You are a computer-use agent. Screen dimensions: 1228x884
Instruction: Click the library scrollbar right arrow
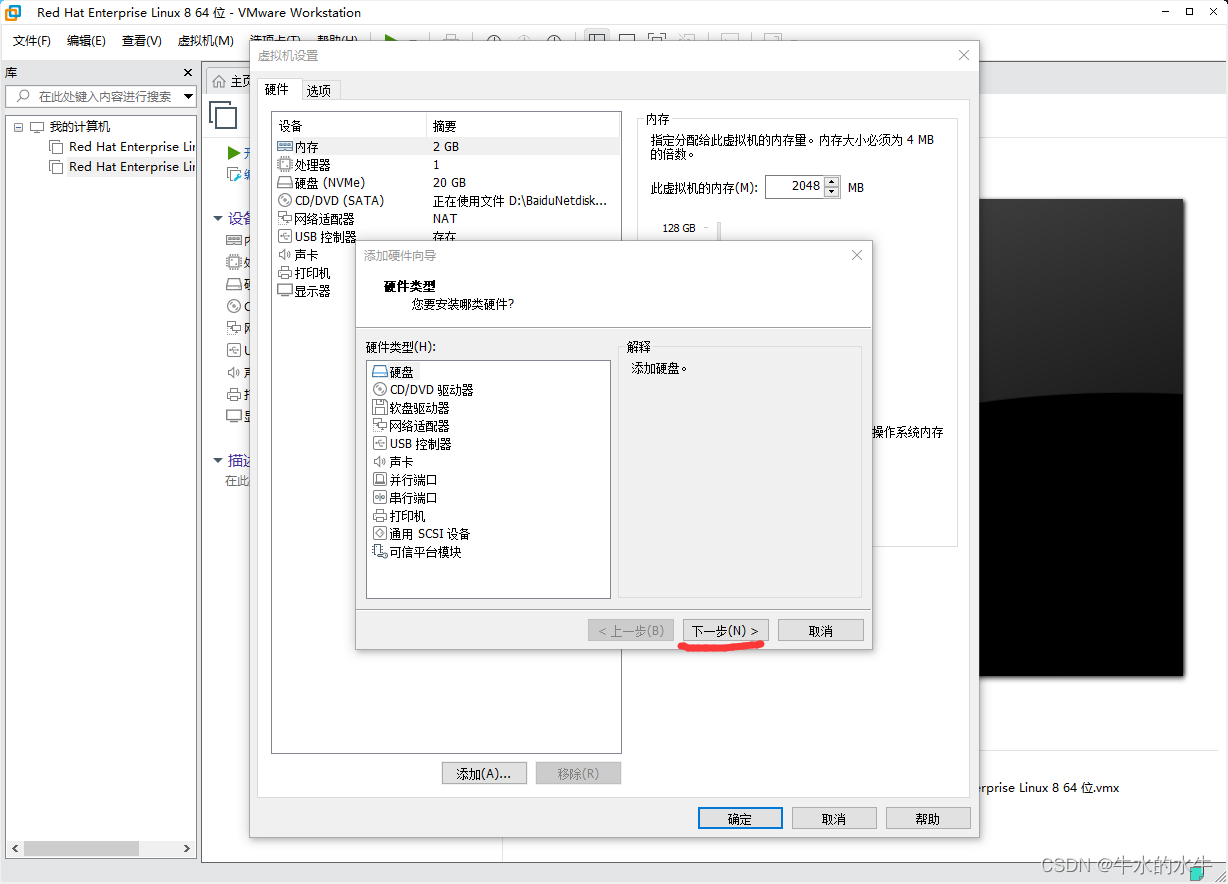pos(187,848)
